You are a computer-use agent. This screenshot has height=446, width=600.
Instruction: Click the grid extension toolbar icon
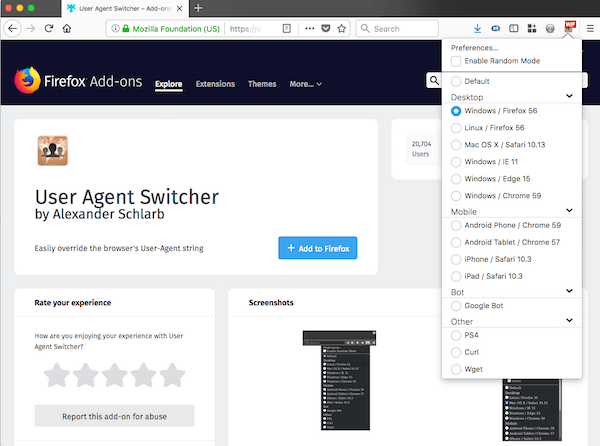pyautogui.click(x=532, y=29)
